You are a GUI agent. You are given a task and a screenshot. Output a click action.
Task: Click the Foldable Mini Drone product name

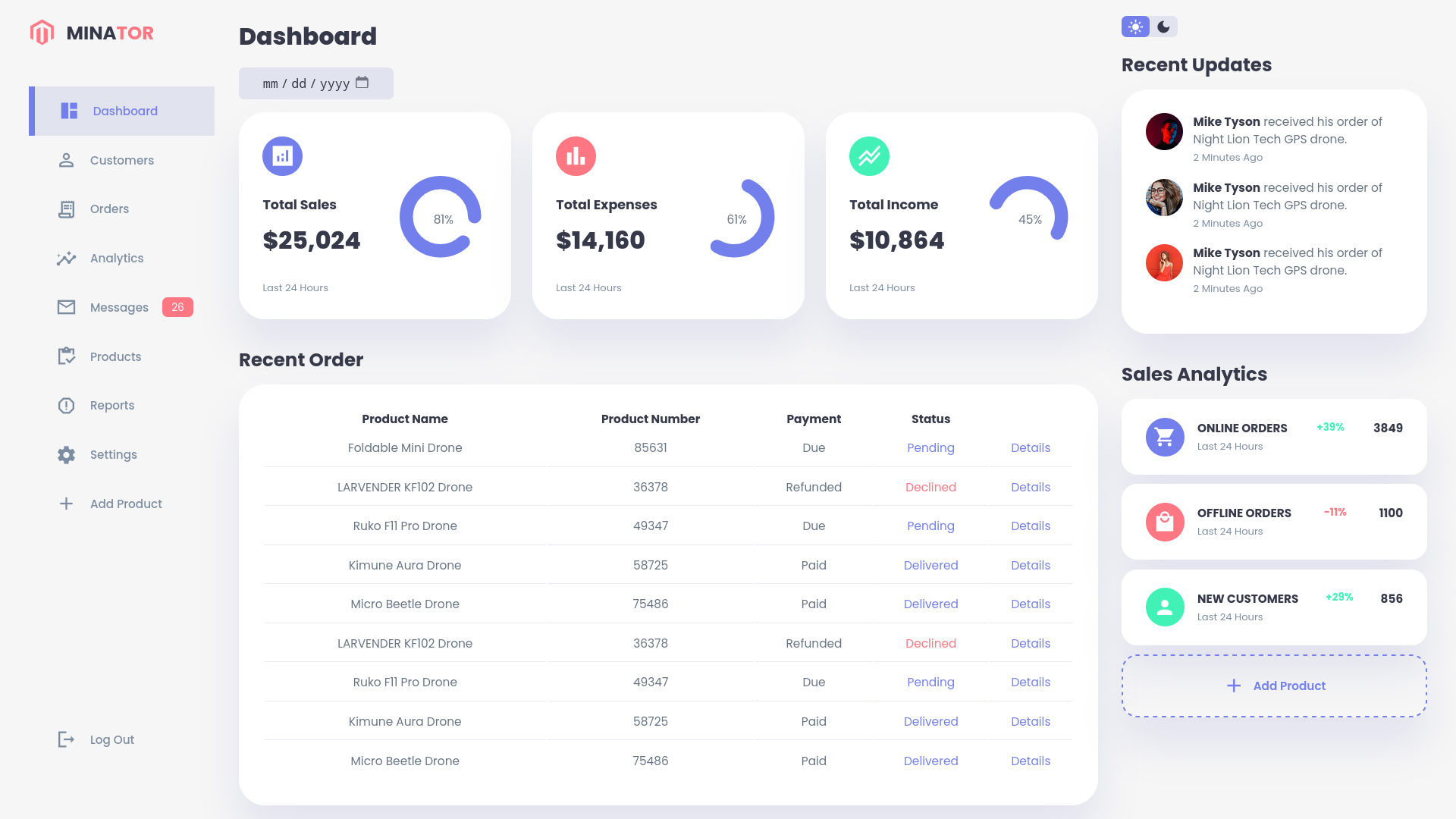coord(405,448)
